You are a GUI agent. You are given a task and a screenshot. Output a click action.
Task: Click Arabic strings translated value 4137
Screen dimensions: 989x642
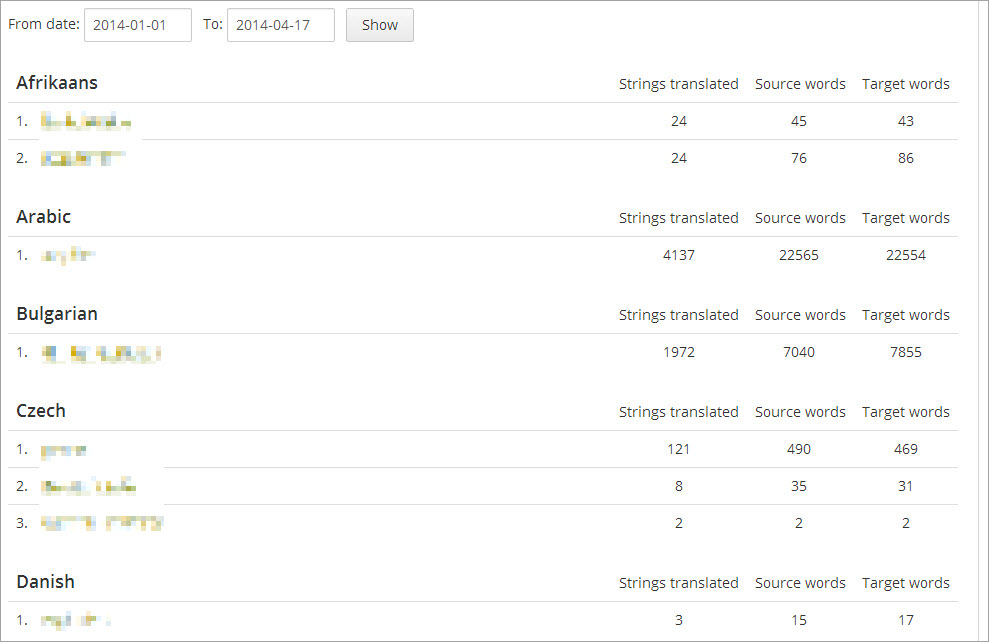(679, 255)
